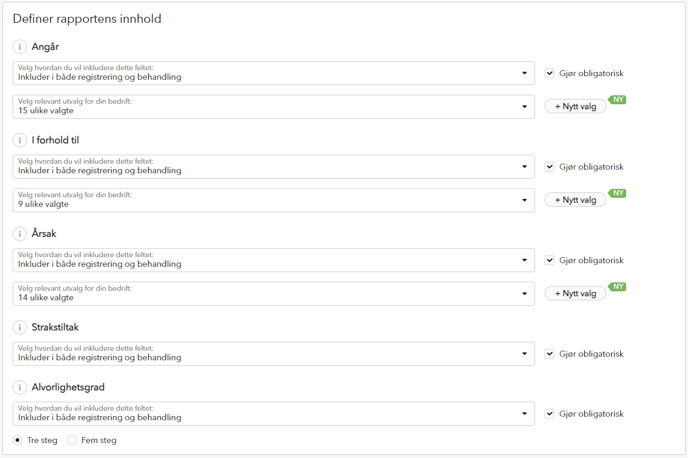Expand the 9 ulike valgte dropdown
This screenshot has height=458, width=688.
273,200
